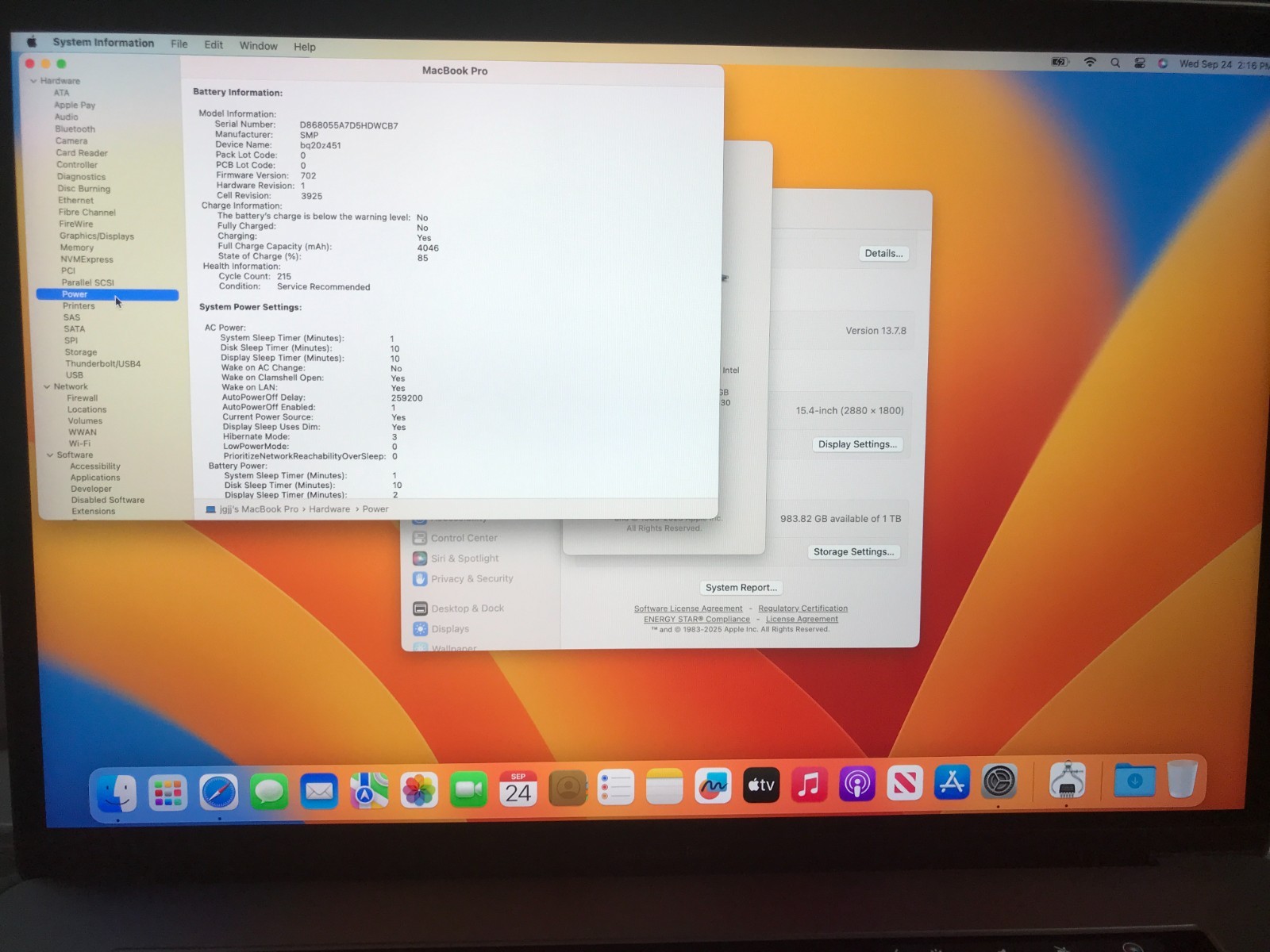Launch Maps from the Dock
The width and height of the screenshot is (1270, 952).
point(369,790)
